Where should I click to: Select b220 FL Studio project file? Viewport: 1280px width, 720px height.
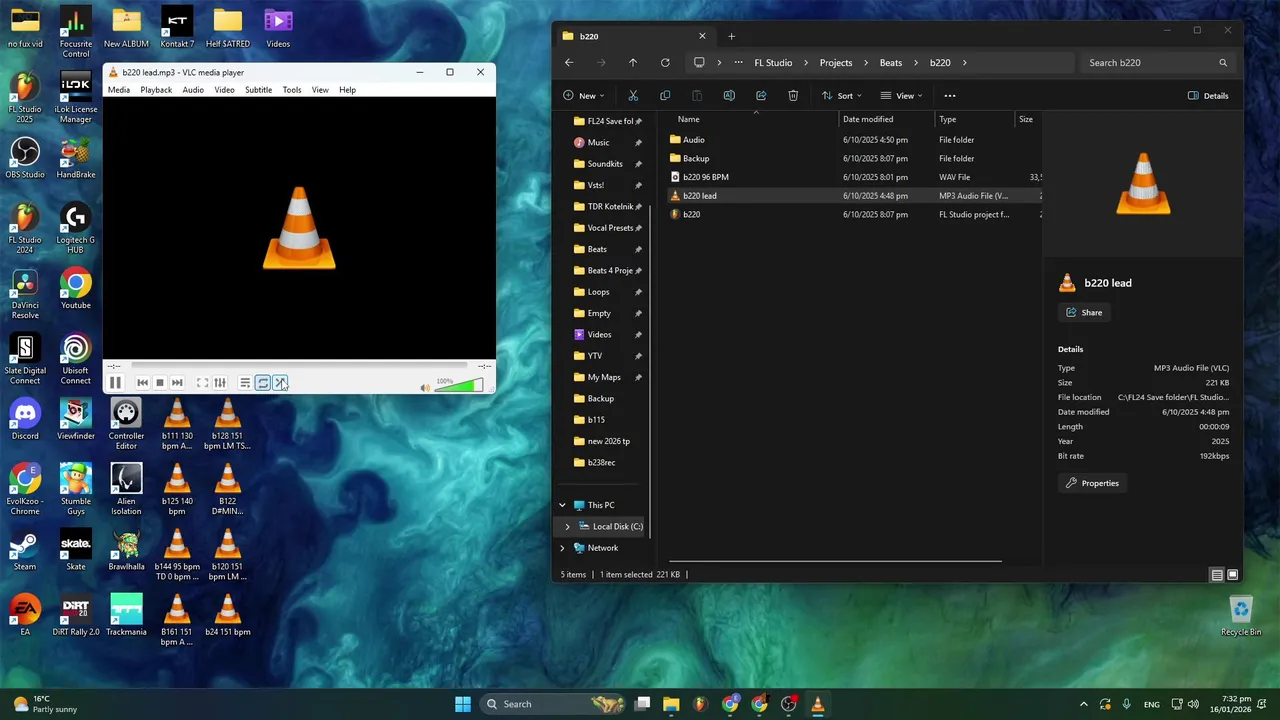pyautogui.click(x=855, y=214)
